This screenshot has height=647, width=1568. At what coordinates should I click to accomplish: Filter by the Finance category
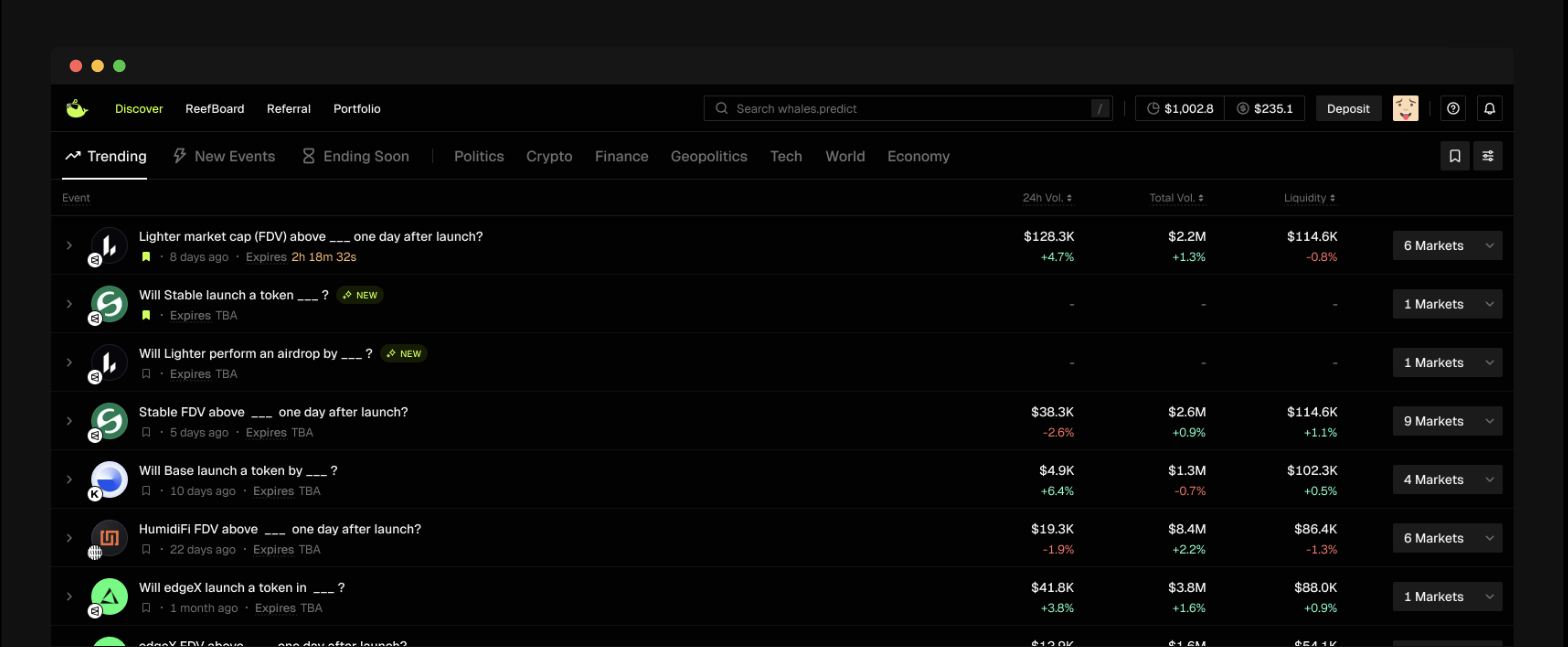click(x=622, y=156)
